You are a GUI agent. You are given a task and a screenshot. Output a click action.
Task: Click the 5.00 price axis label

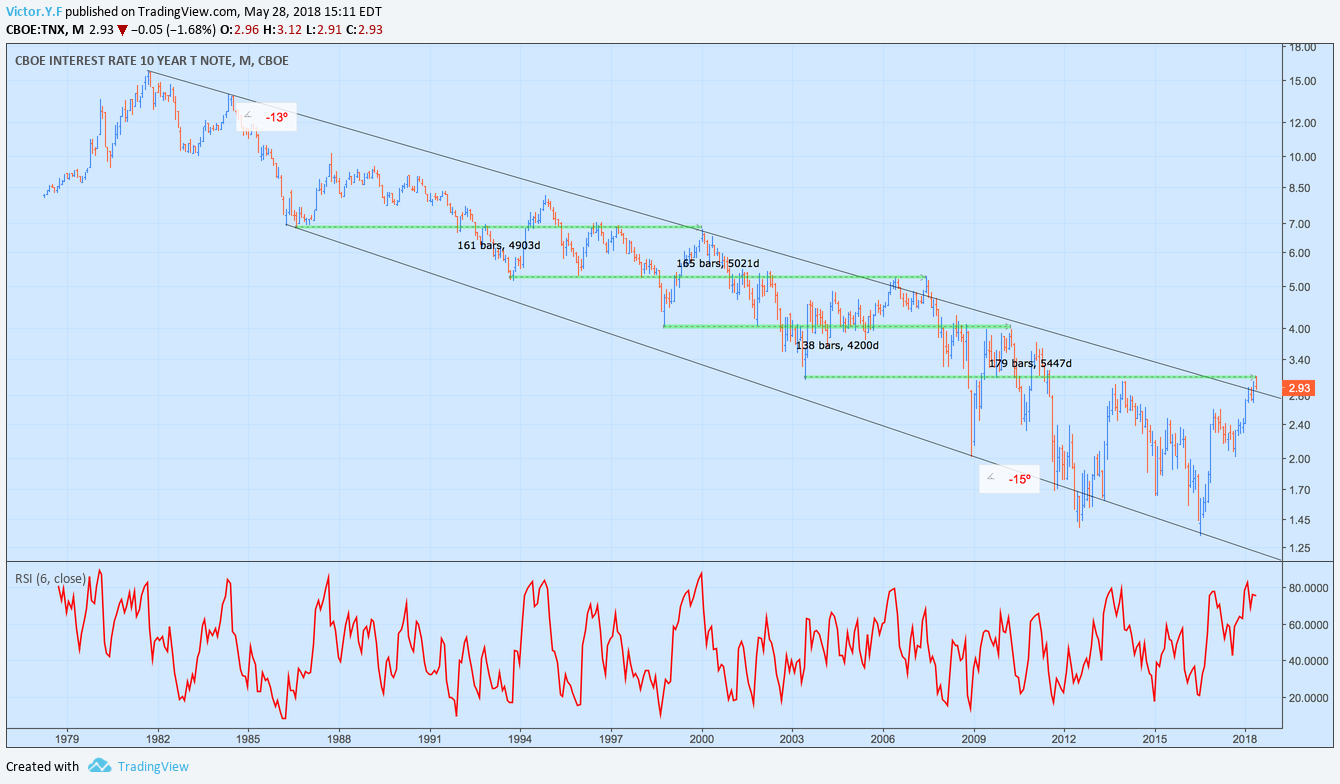1301,287
